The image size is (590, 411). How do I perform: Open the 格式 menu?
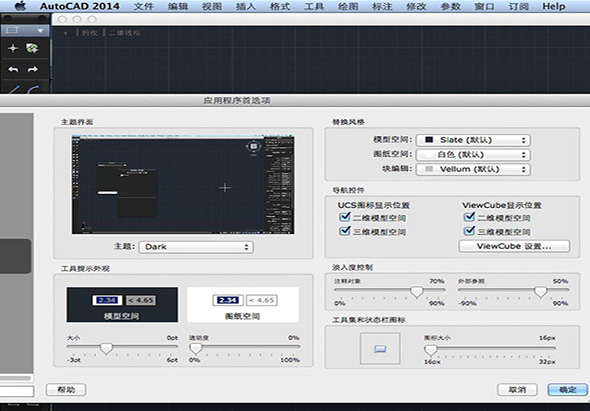(x=280, y=6)
